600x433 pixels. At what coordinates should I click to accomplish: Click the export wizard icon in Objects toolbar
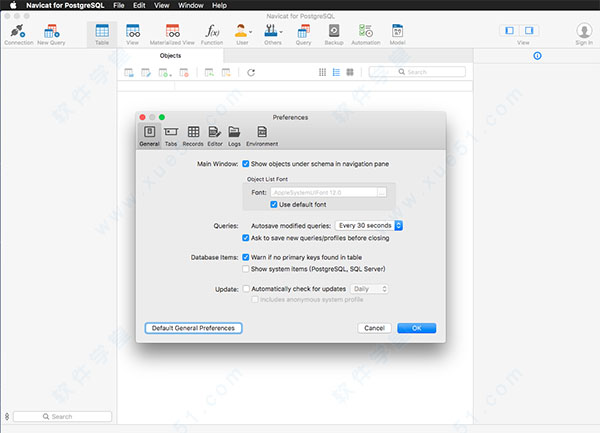226,73
